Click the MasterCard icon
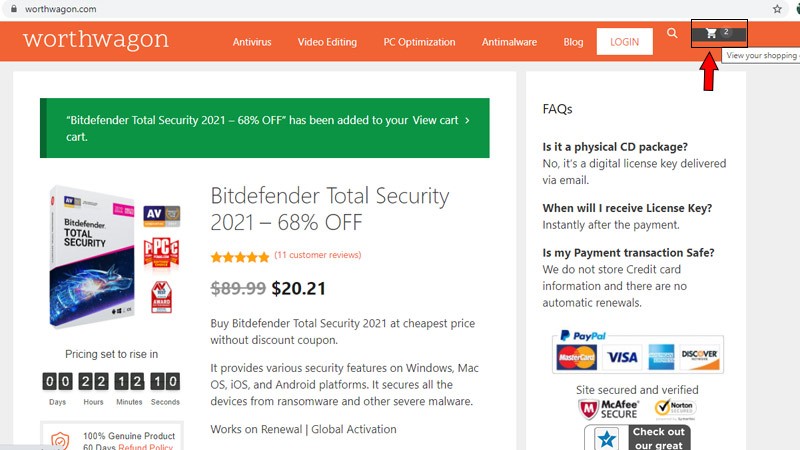The width and height of the screenshot is (800, 450). tap(577, 358)
